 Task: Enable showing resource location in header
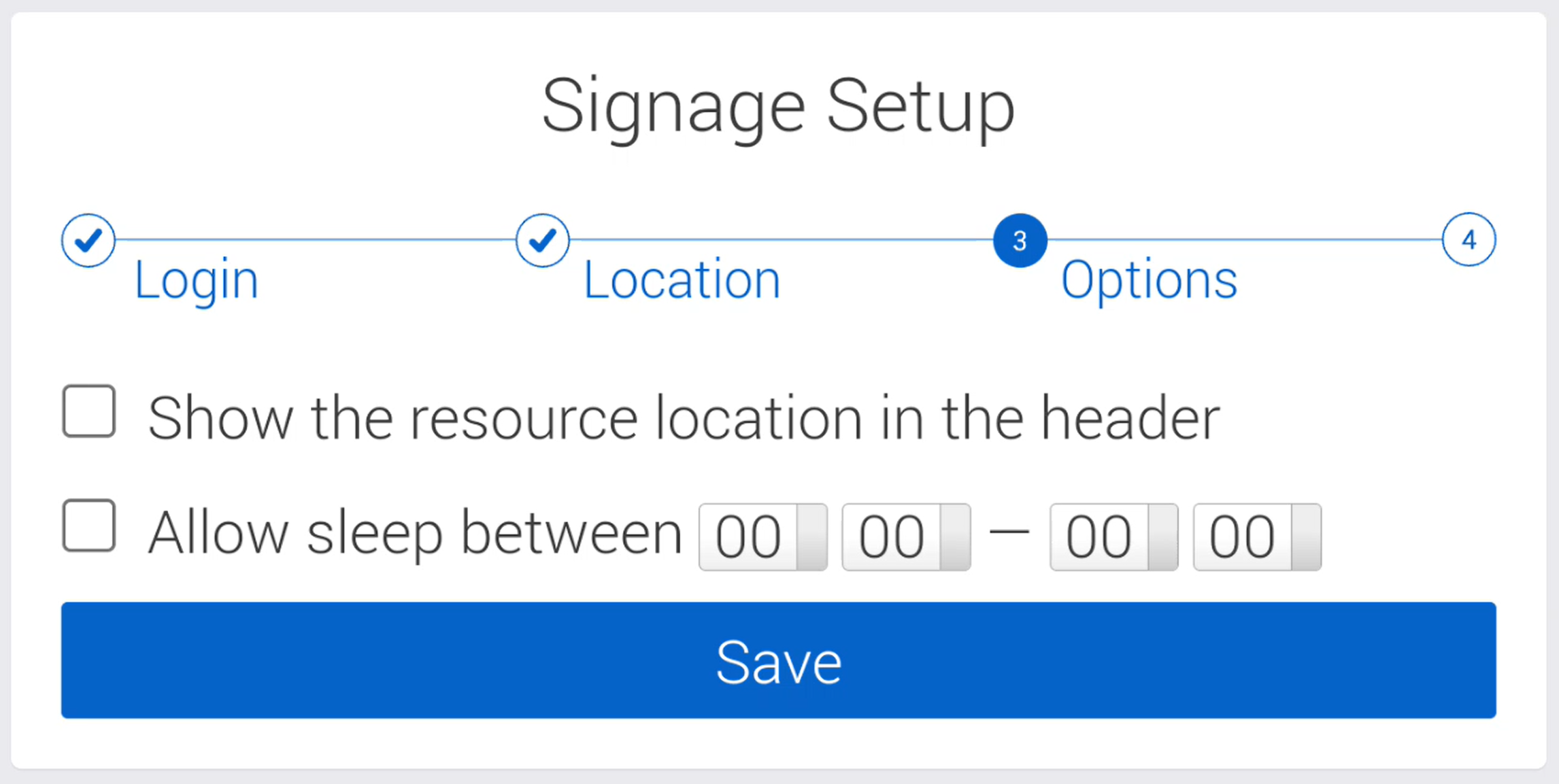click(89, 411)
